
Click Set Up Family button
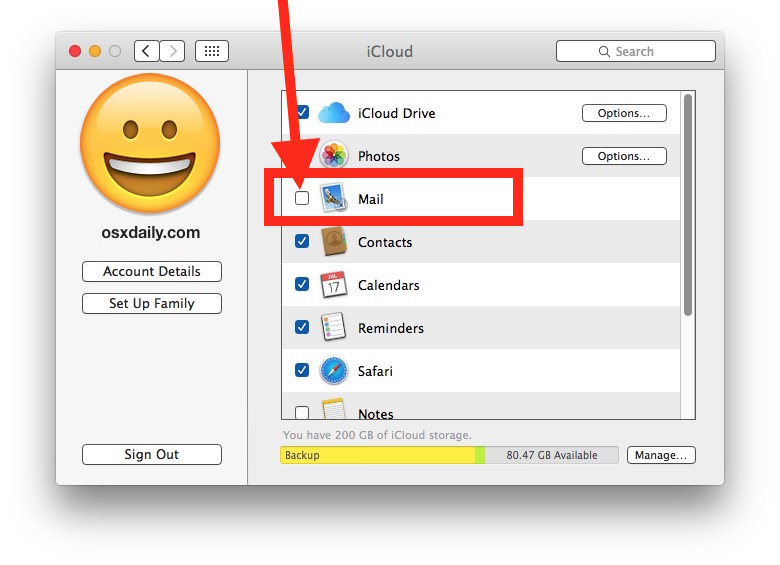(152, 303)
